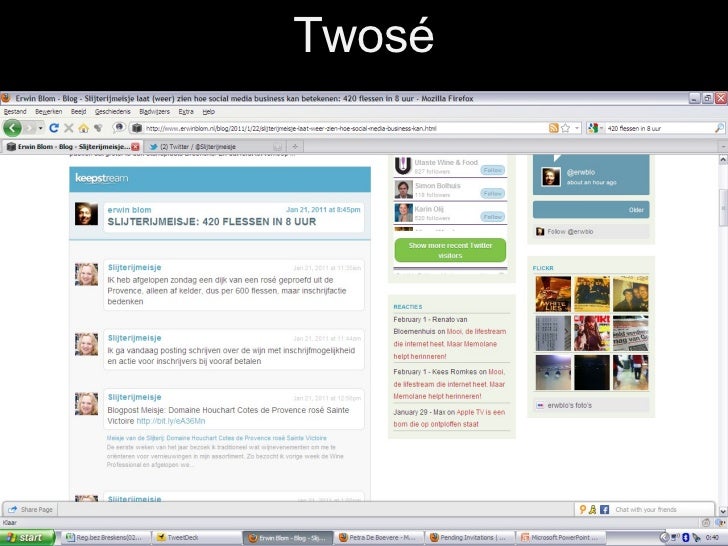The image size is (728, 546).
Task: Open Slijterijmeisje name on rosé geproefd tweet
Action: [134, 267]
